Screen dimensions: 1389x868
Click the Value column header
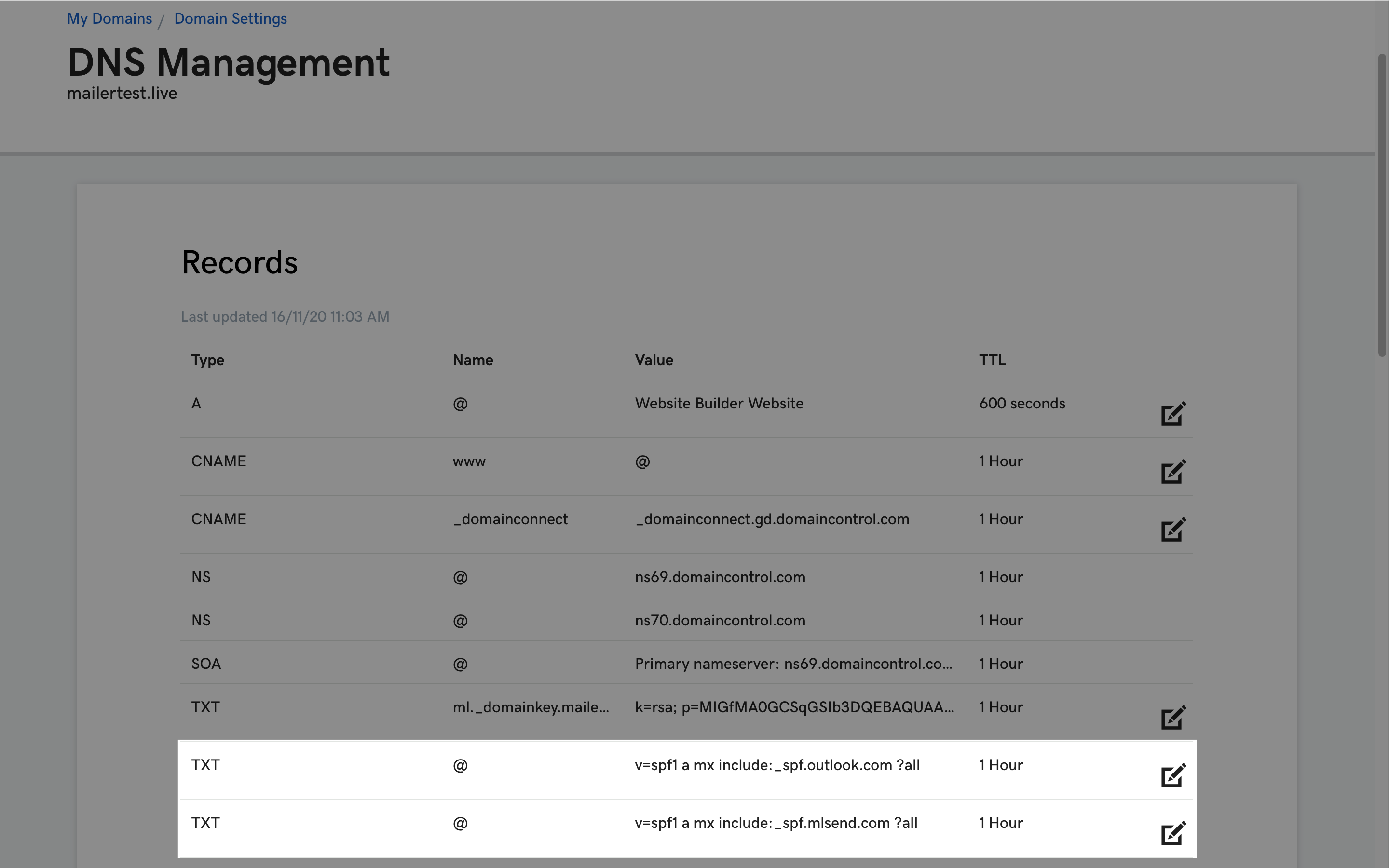pos(654,360)
